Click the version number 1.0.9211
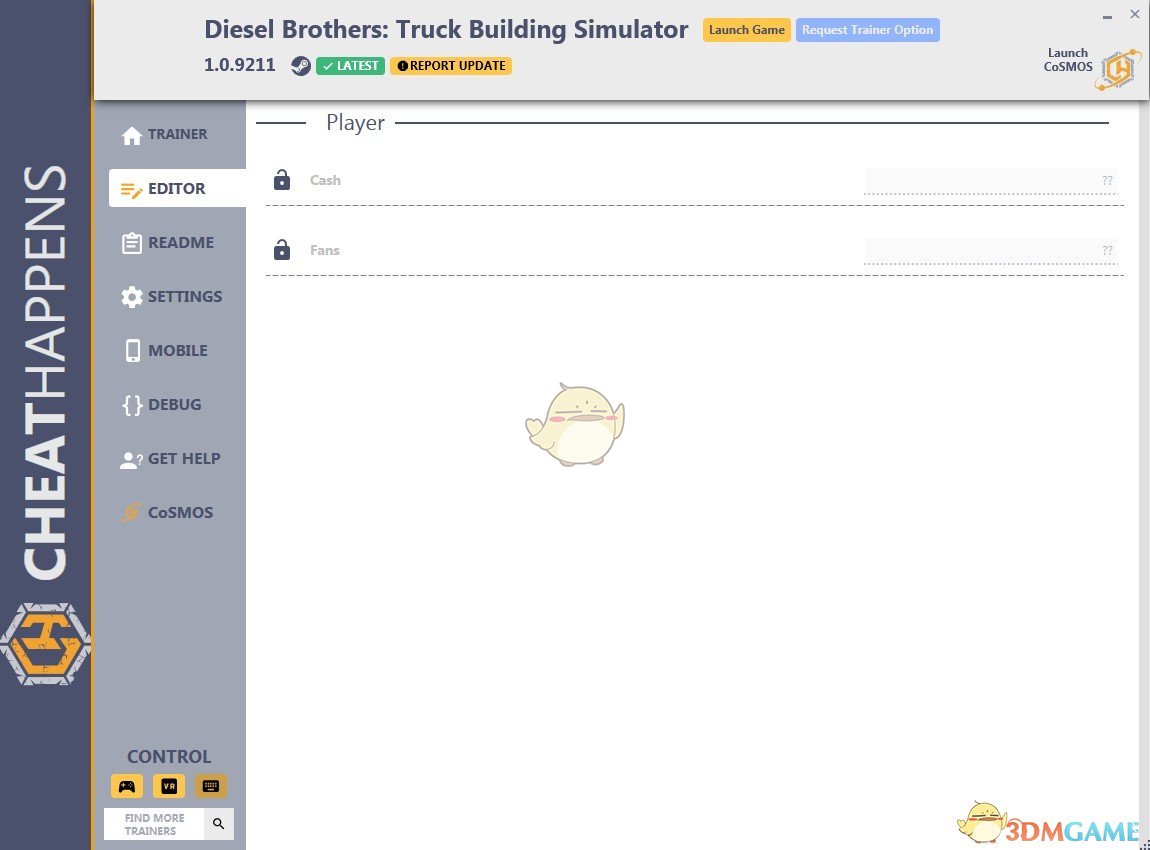Screen dimensions: 1150x850 pos(240,65)
